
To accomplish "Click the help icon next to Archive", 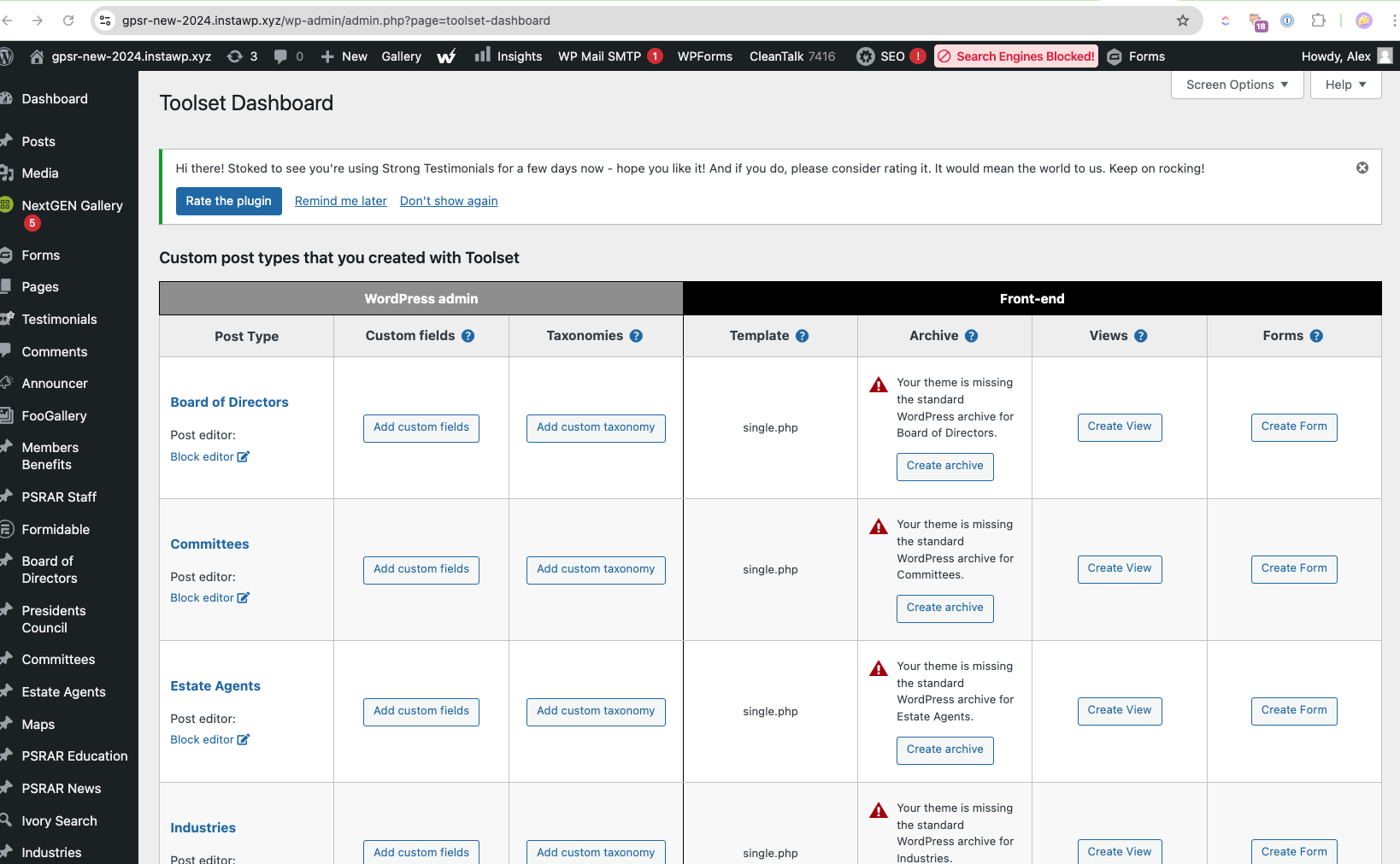I will pos(971,336).
